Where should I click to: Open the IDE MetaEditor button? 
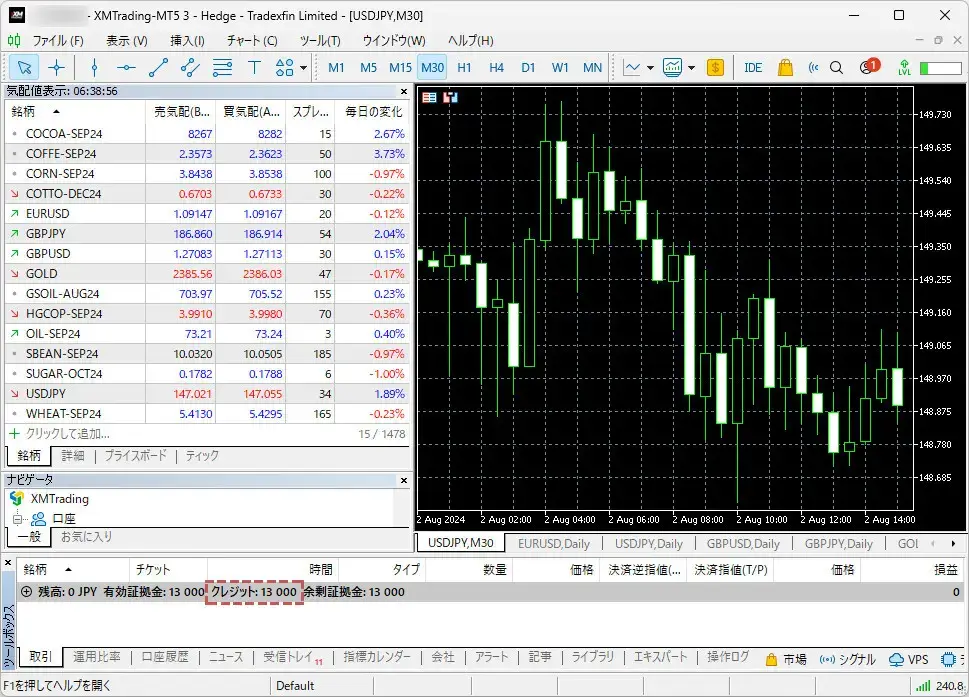[x=753, y=67]
